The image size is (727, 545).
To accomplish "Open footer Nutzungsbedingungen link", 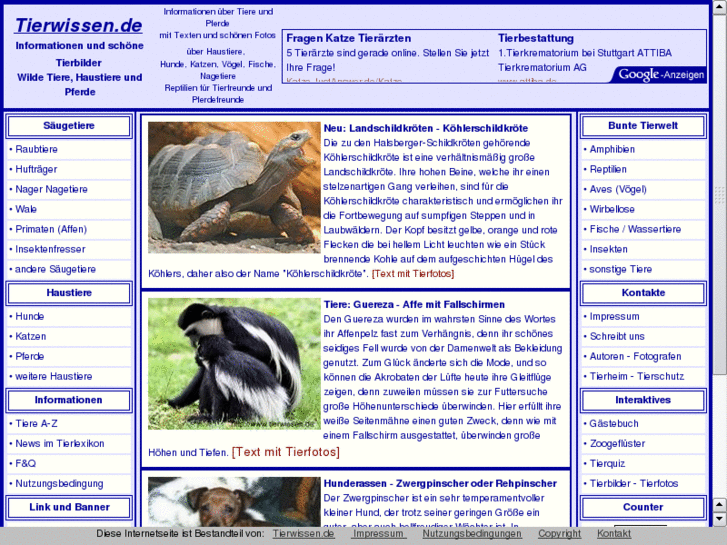I will click(472, 533).
